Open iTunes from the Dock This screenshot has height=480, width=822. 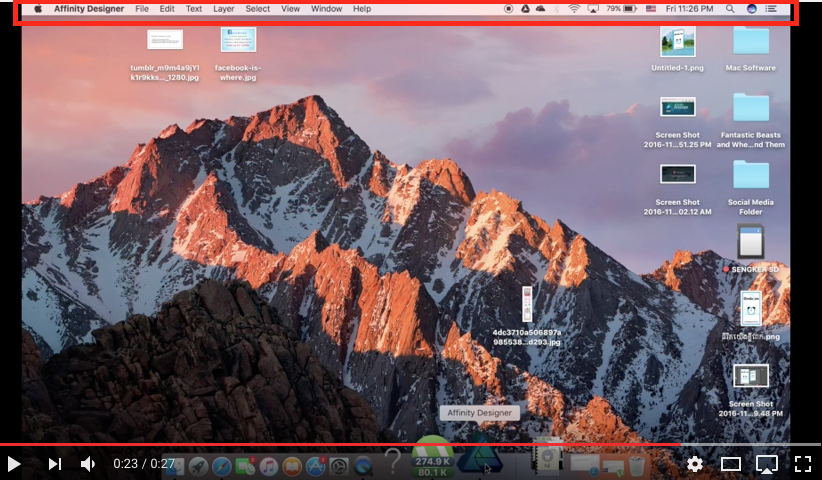pos(268,466)
